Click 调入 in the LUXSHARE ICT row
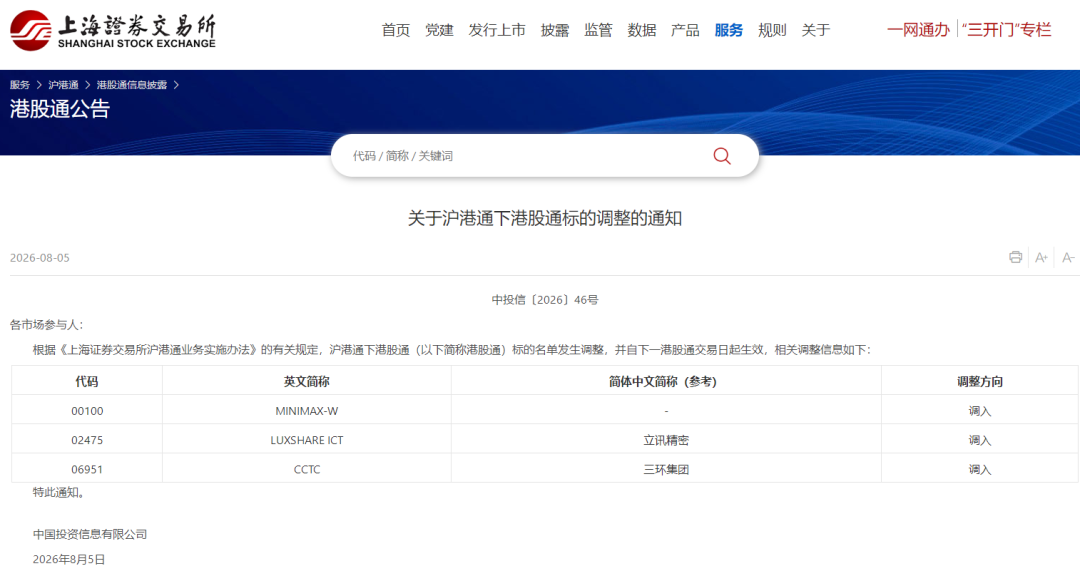This screenshot has width=1080, height=571. tap(979, 440)
